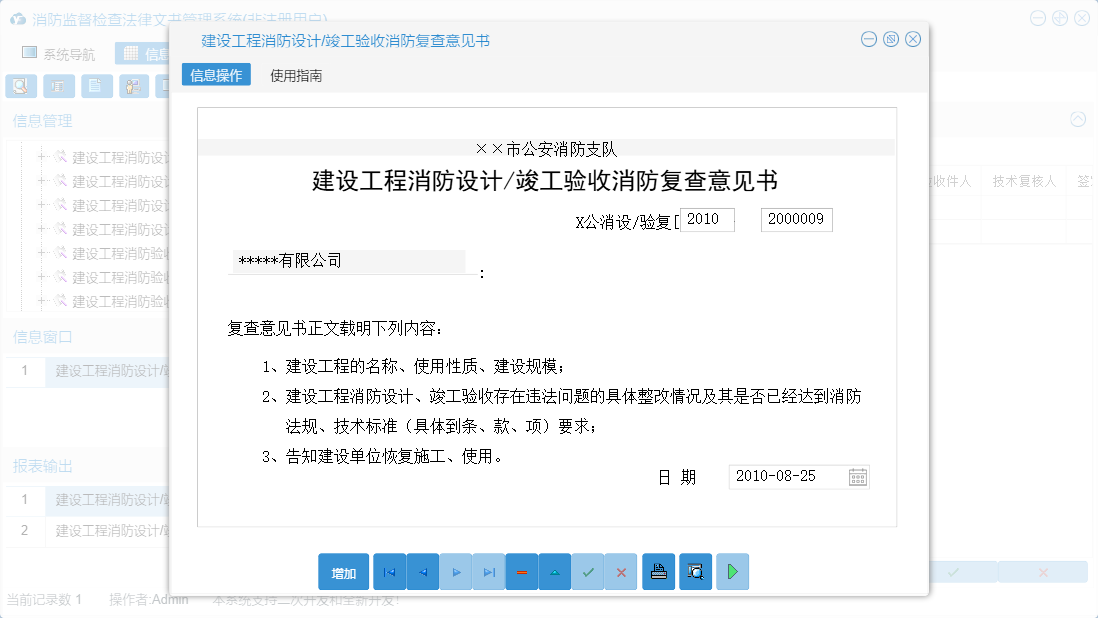Image resolution: width=1098 pixels, height=618 pixels.
Task: Open the date picker calendar for 2010-08-25
Action: [x=857, y=477]
